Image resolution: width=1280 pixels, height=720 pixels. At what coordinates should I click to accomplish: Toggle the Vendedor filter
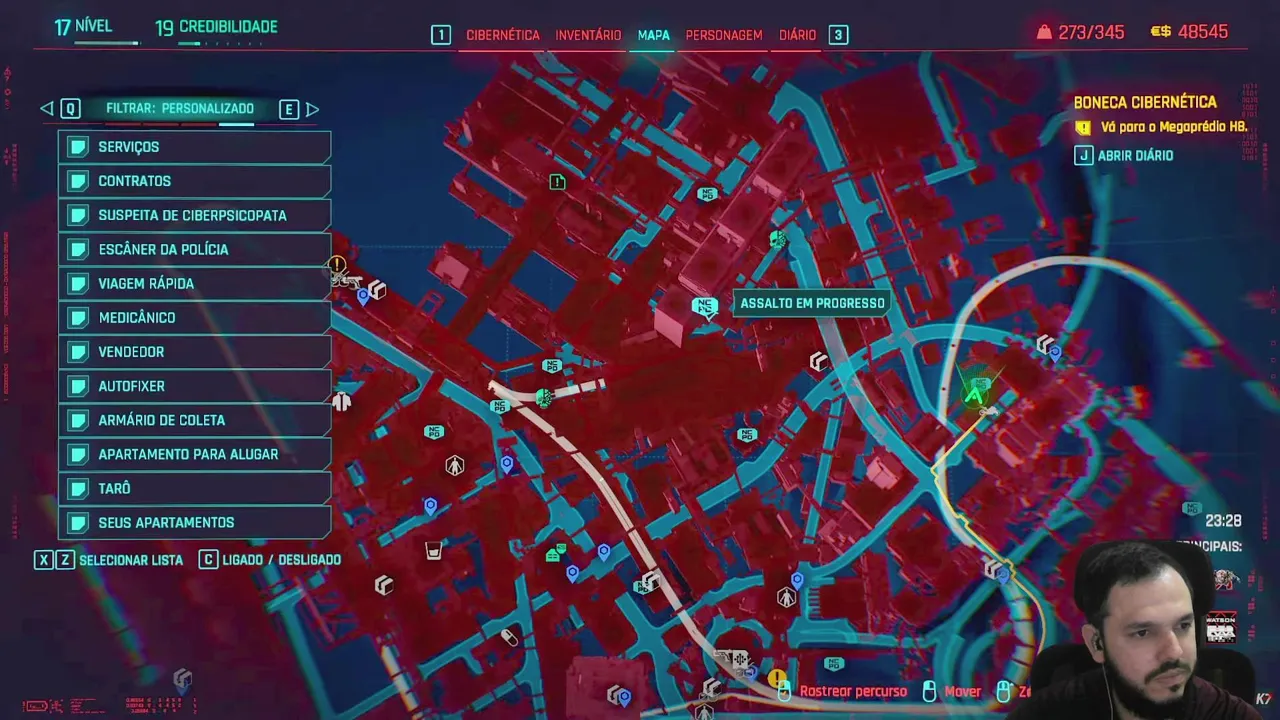pos(194,352)
